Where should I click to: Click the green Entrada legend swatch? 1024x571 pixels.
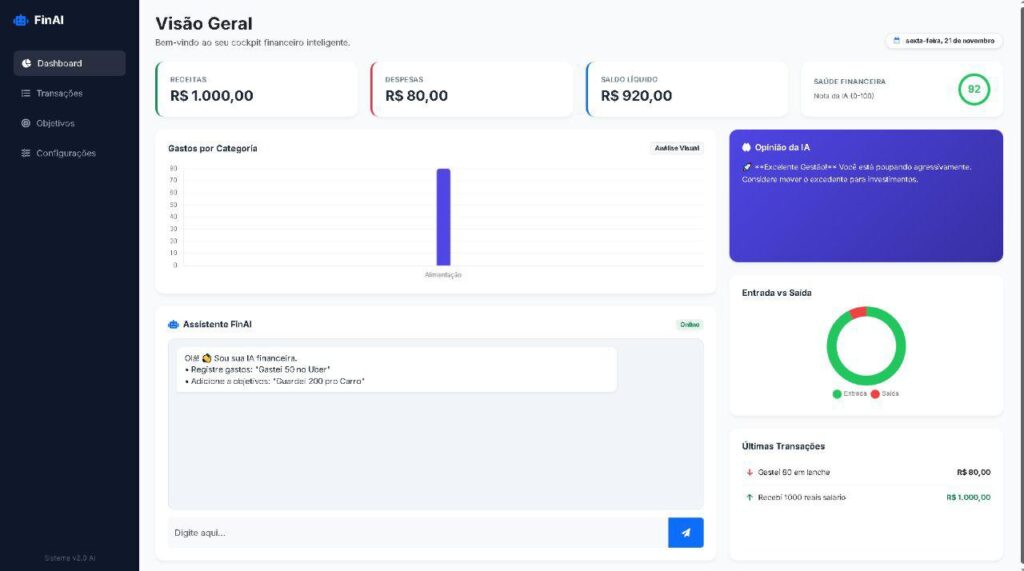837,394
